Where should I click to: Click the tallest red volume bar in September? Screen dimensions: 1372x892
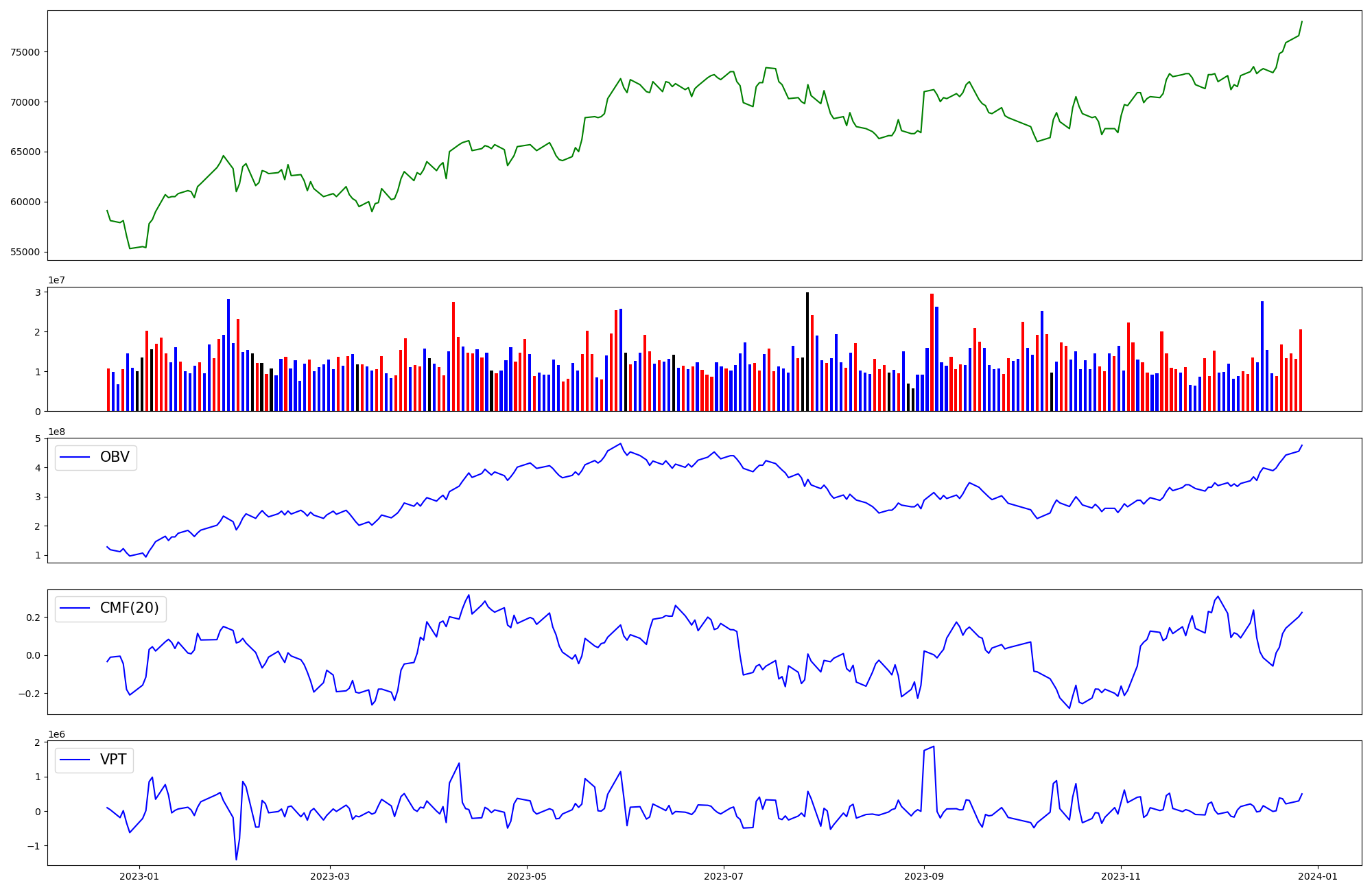(x=932, y=352)
